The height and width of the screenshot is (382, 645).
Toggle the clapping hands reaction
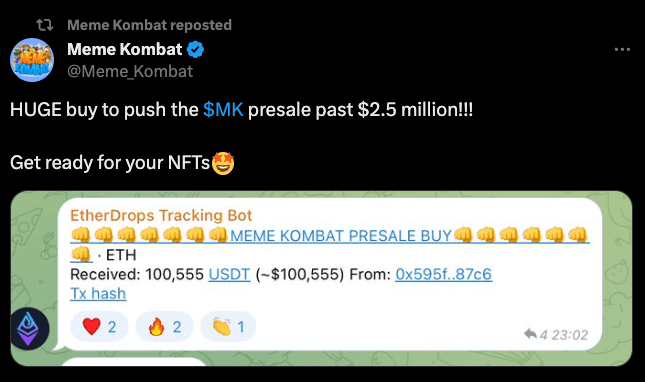tap(228, 327)
